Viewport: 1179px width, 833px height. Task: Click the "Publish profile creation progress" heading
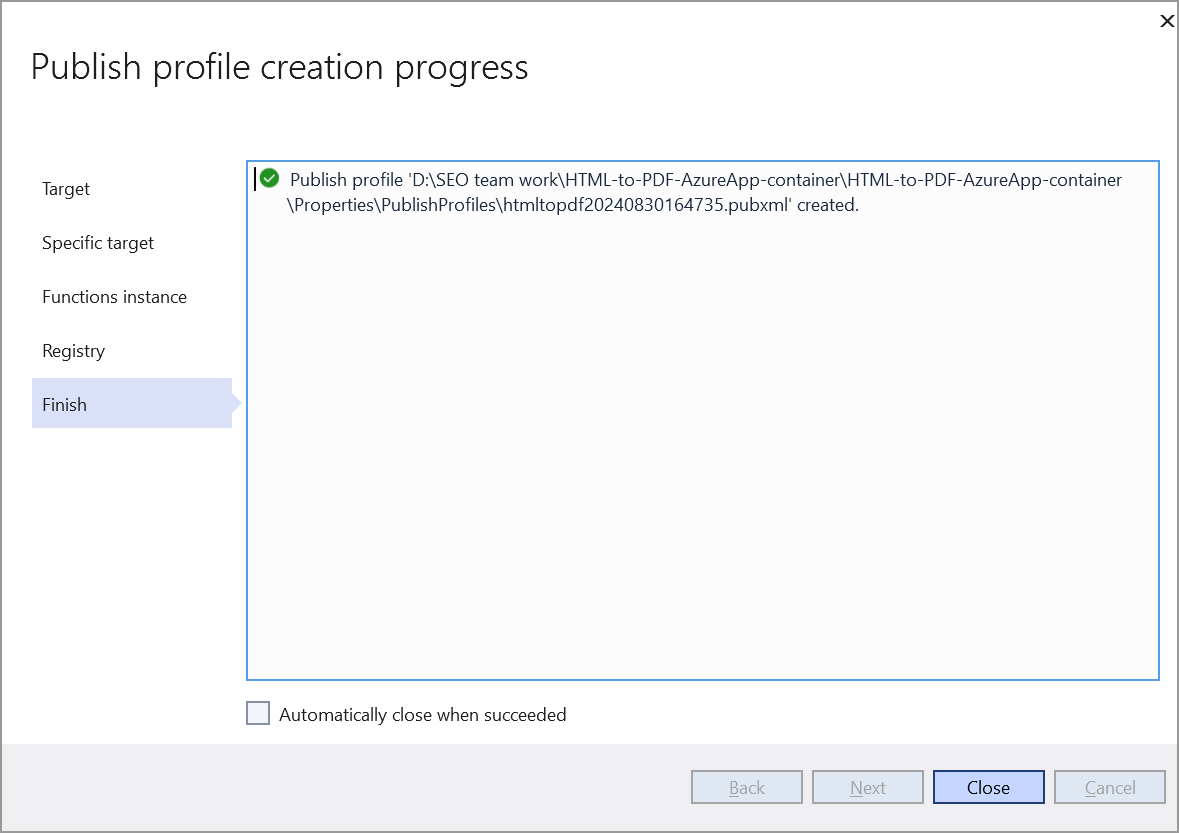(x=280, y=67)
